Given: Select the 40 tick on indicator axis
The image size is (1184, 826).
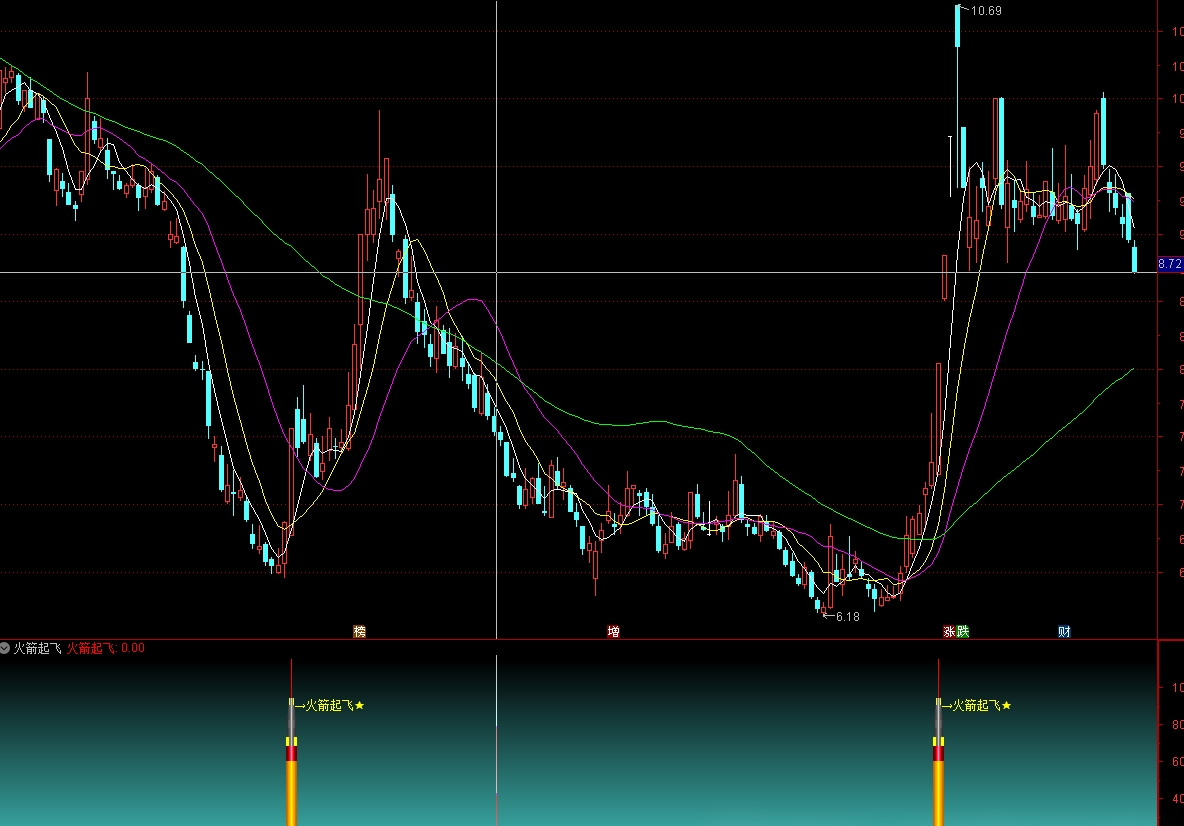Looking at the screenshot, I should [1177, 798].
